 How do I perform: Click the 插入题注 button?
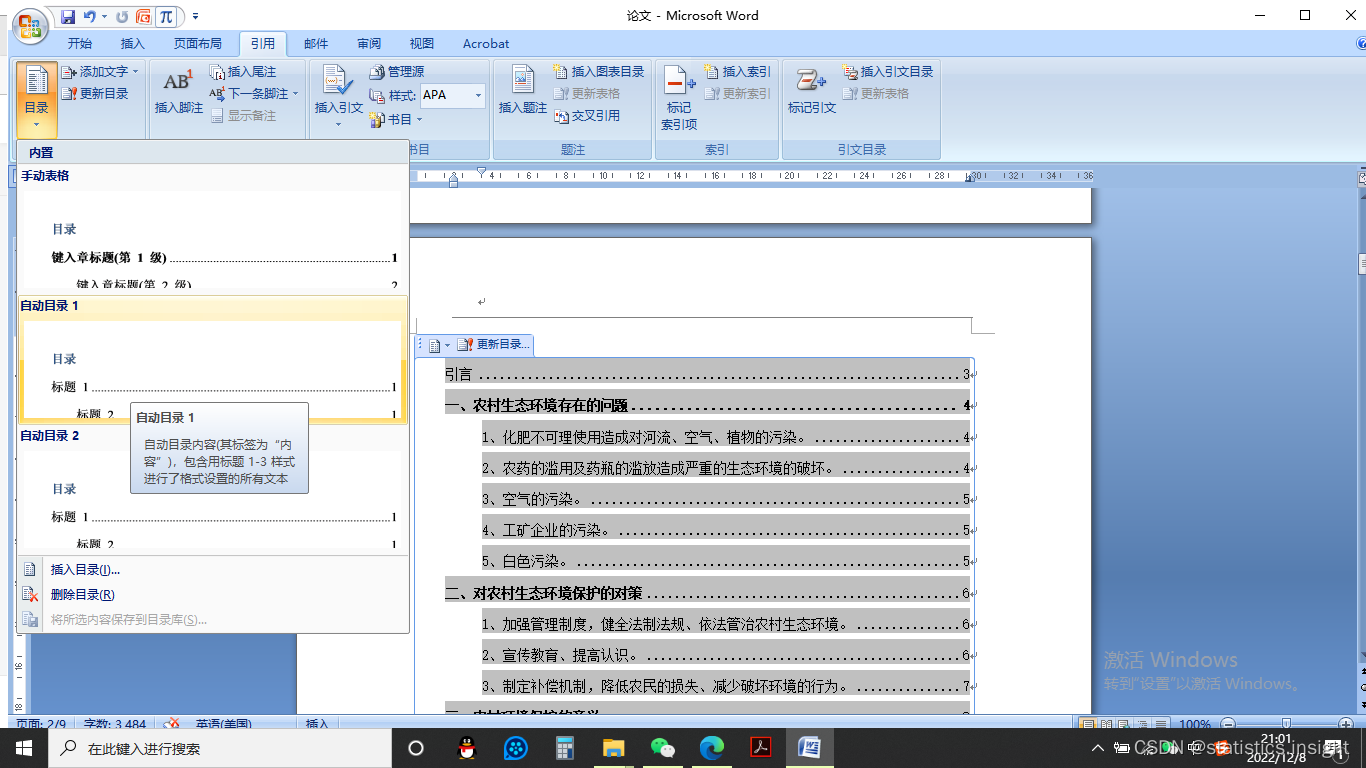point(523,94)
